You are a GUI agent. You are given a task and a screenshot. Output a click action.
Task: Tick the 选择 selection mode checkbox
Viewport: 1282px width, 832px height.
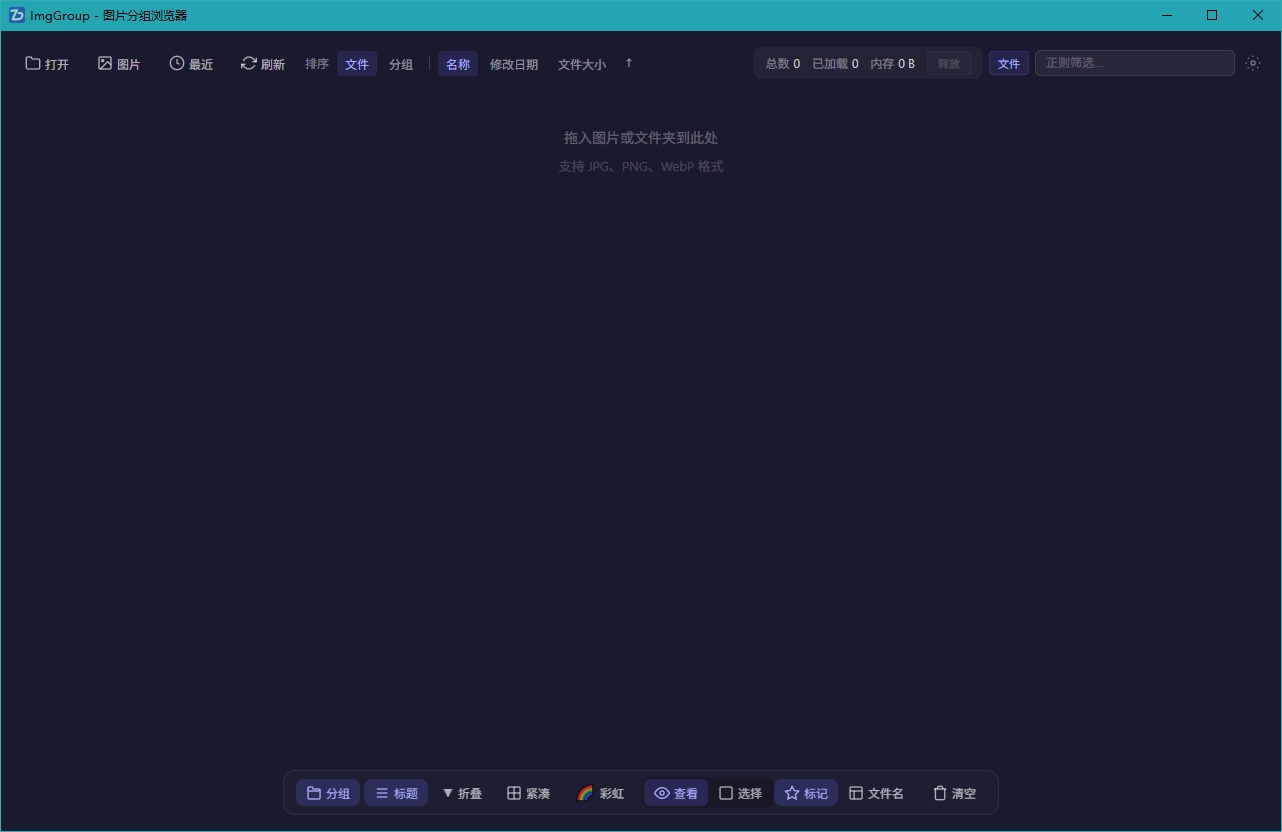[740, 793]
